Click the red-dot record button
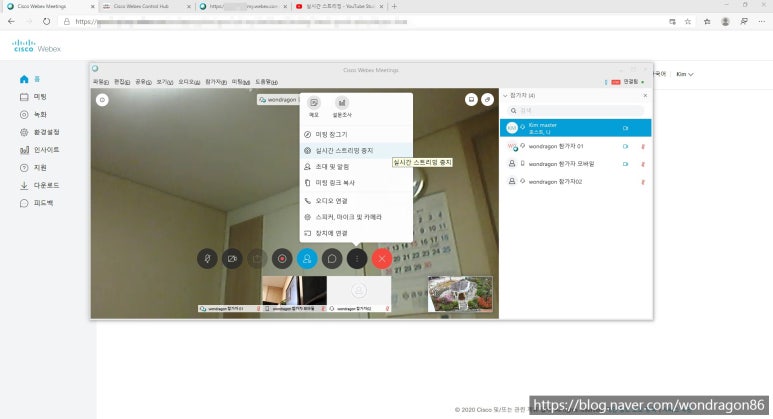Screen dimensions: 773x419 (282, 259)
